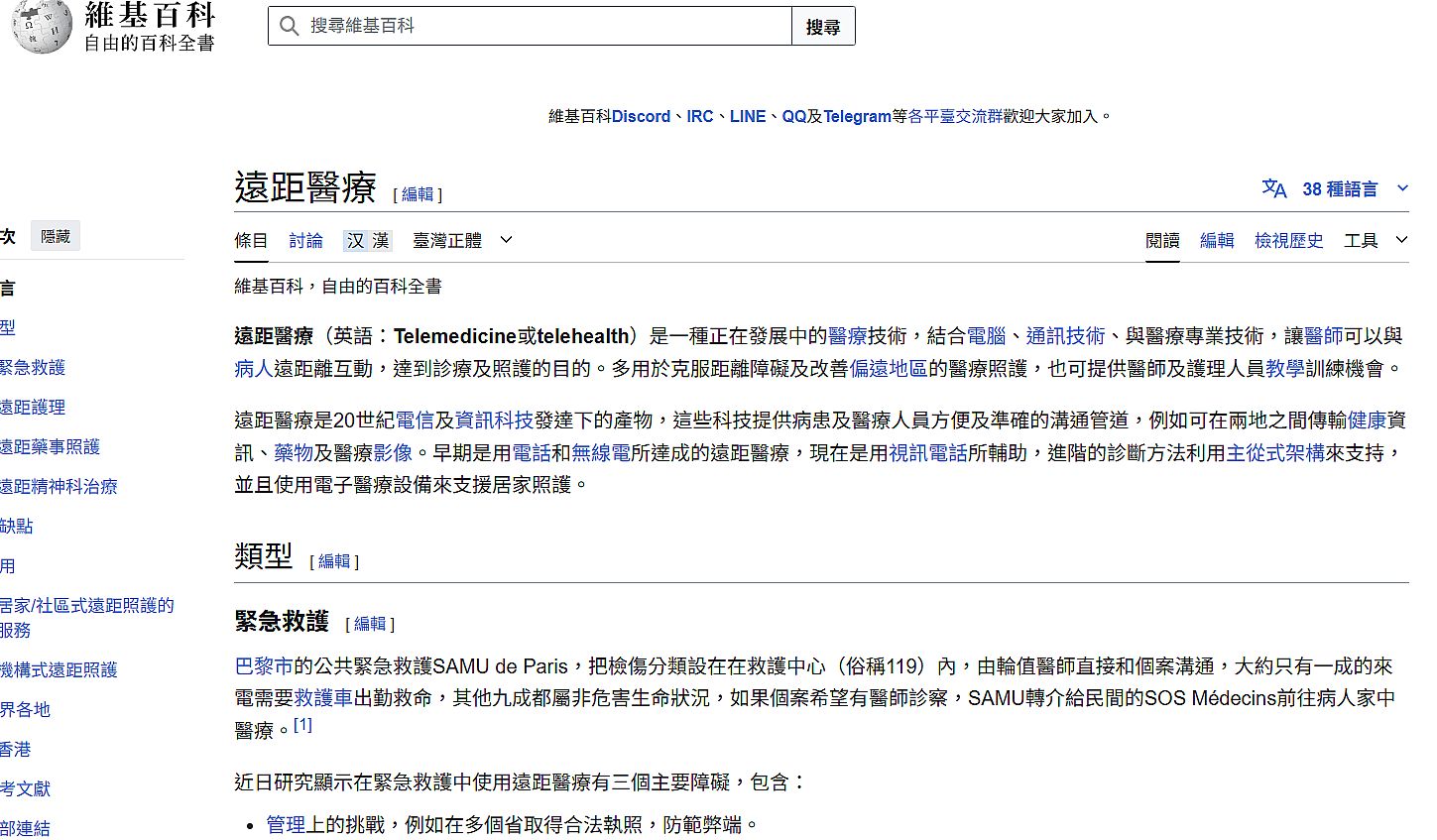Expand the 臺灣正體 language variant dropdown
Viewport: 1437px width, 840px height.
coord(462,241)
